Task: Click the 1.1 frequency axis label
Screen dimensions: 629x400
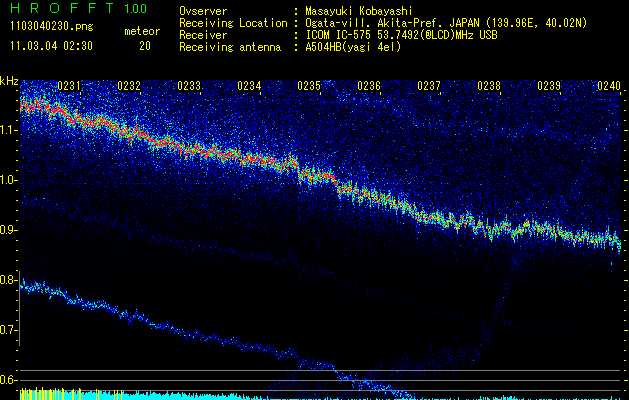Action: [x=9, y=130]
